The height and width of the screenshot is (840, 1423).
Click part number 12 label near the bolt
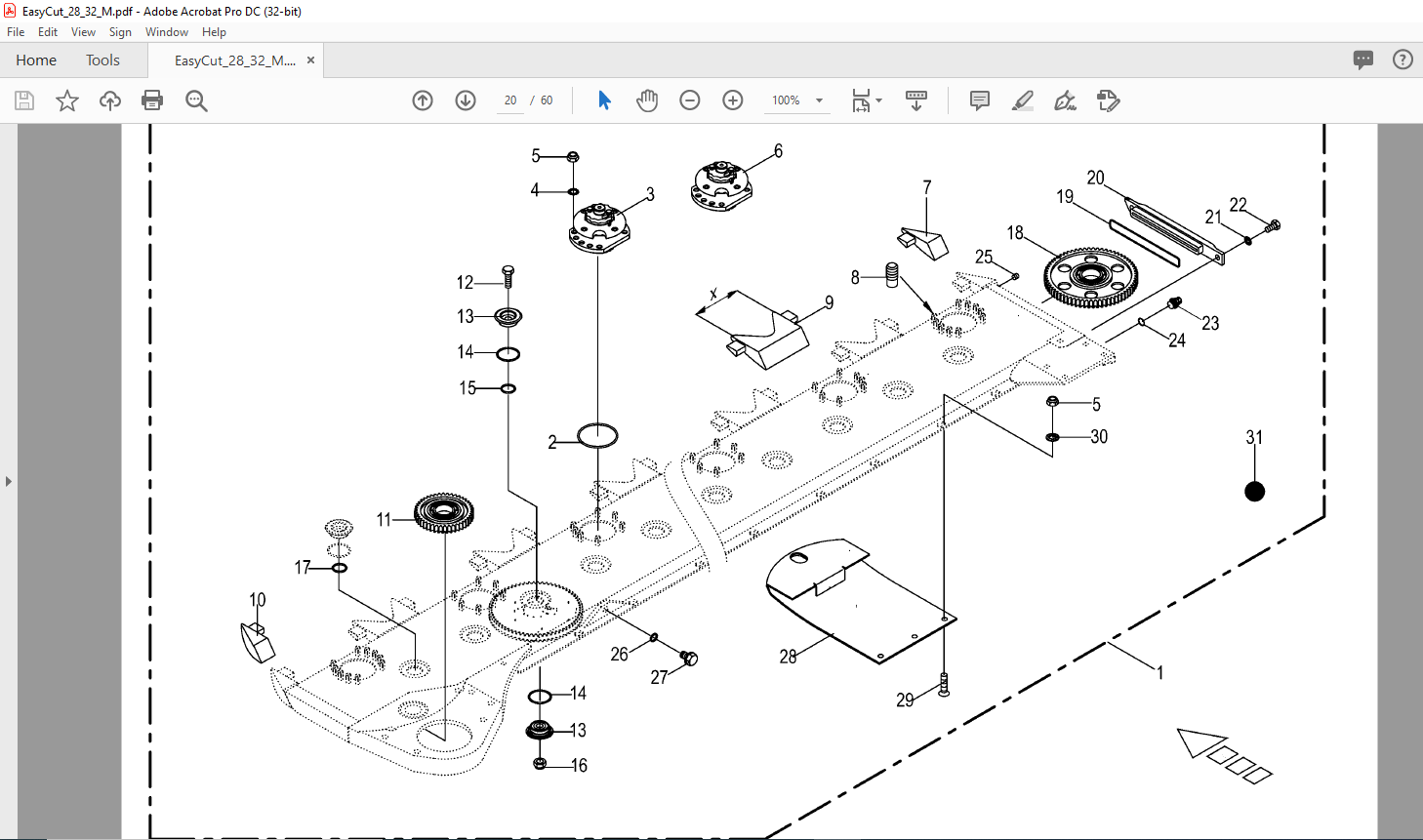[x=465, y=283]
